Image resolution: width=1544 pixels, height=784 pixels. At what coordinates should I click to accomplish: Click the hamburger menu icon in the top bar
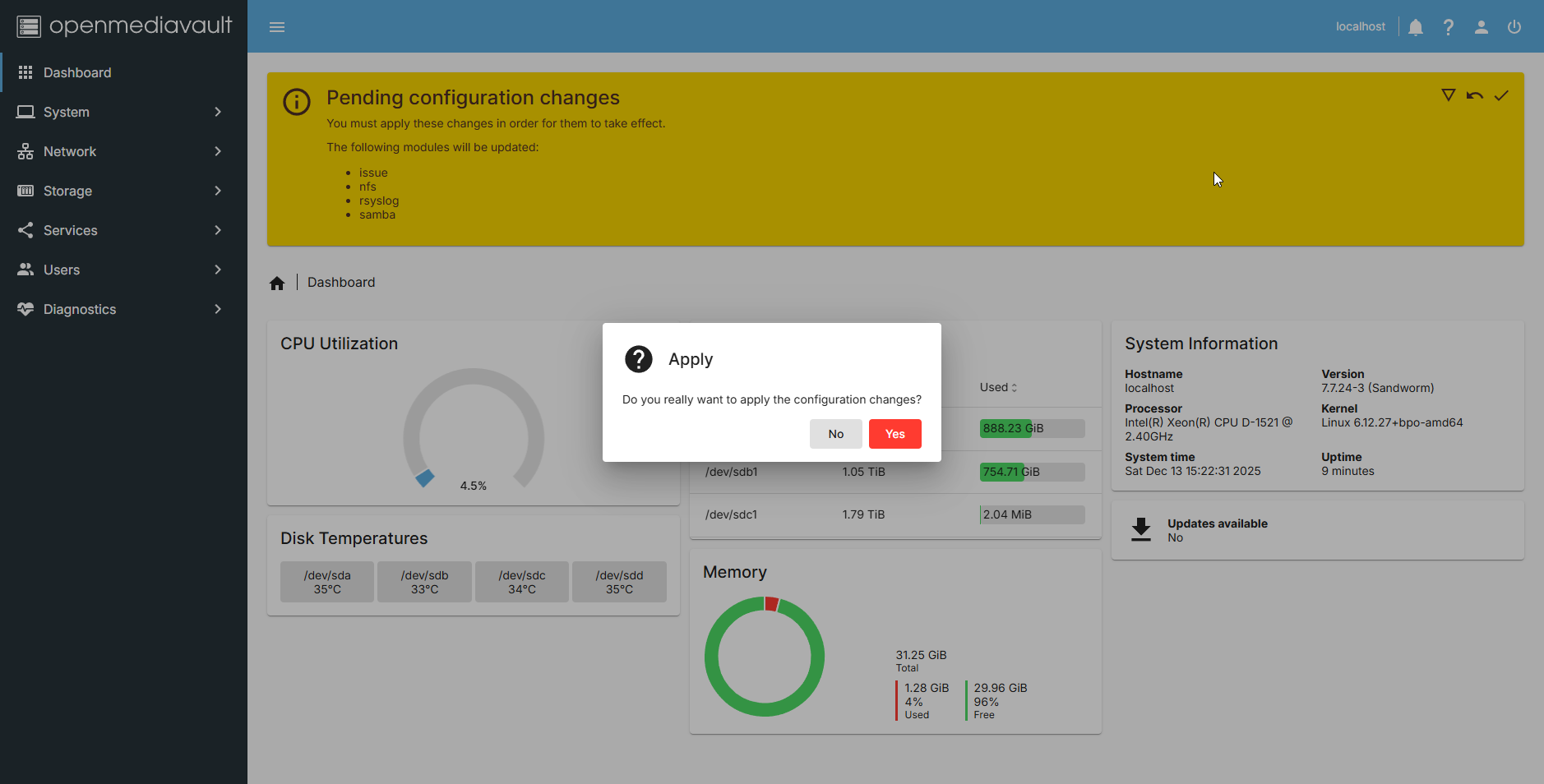277,27
